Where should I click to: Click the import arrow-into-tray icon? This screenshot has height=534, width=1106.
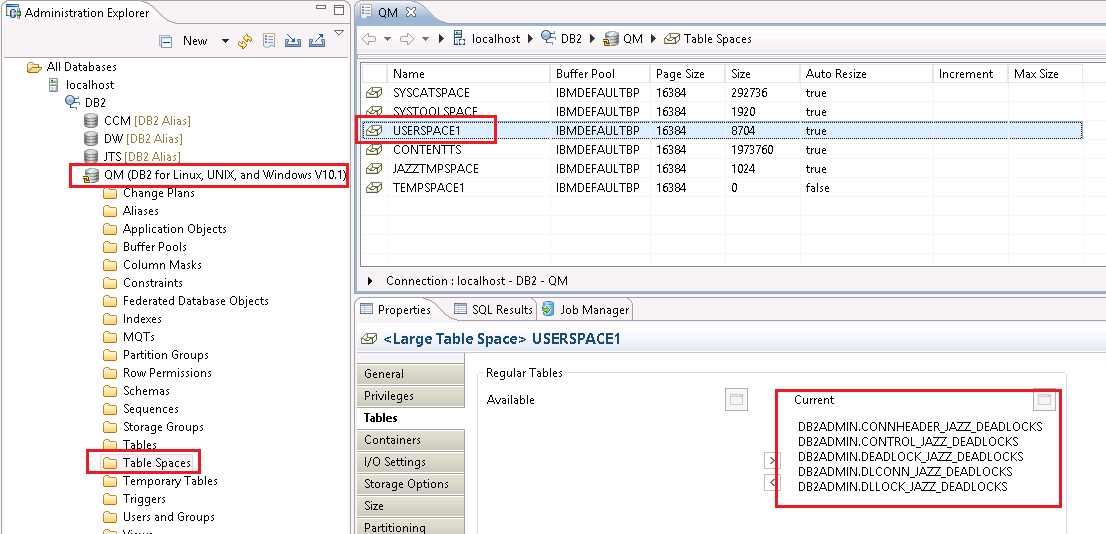tap(293, 41)
